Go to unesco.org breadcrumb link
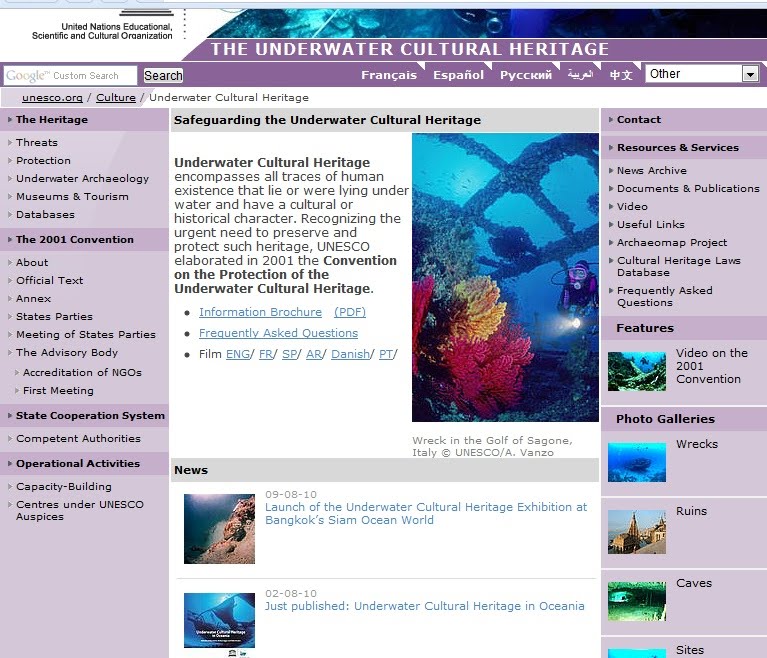The image size is (767, 658). pos(52,97)
